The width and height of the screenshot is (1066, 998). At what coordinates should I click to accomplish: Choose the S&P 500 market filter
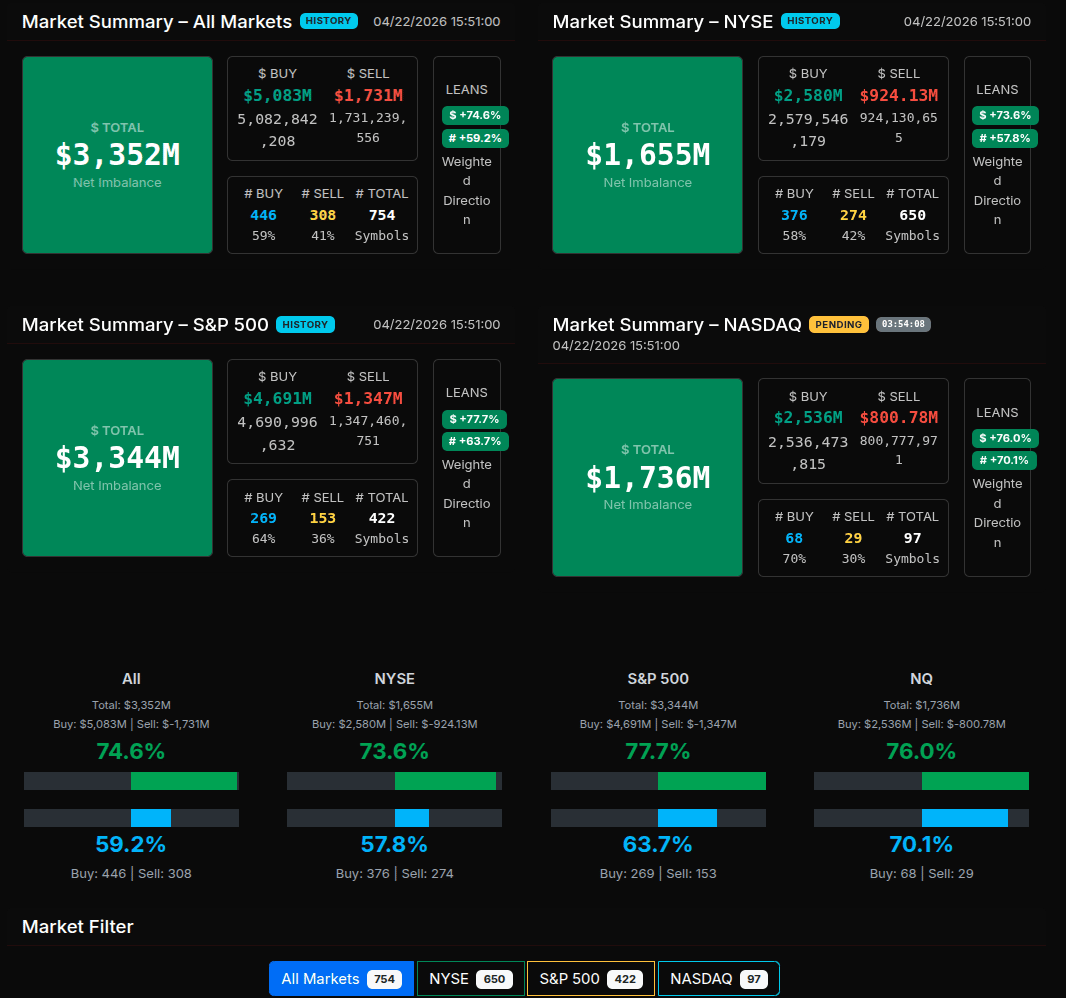click(590, 979)
